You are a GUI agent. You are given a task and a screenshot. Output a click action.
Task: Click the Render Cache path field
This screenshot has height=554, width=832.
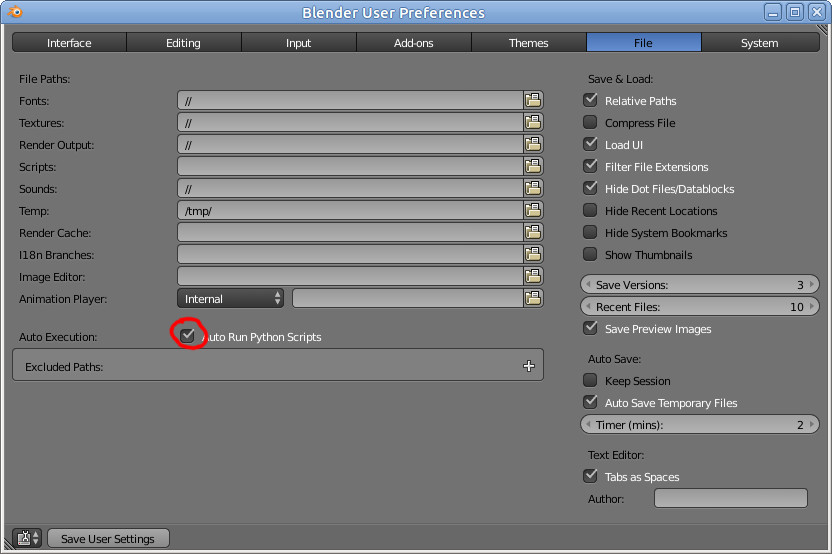tap(350, 232)
